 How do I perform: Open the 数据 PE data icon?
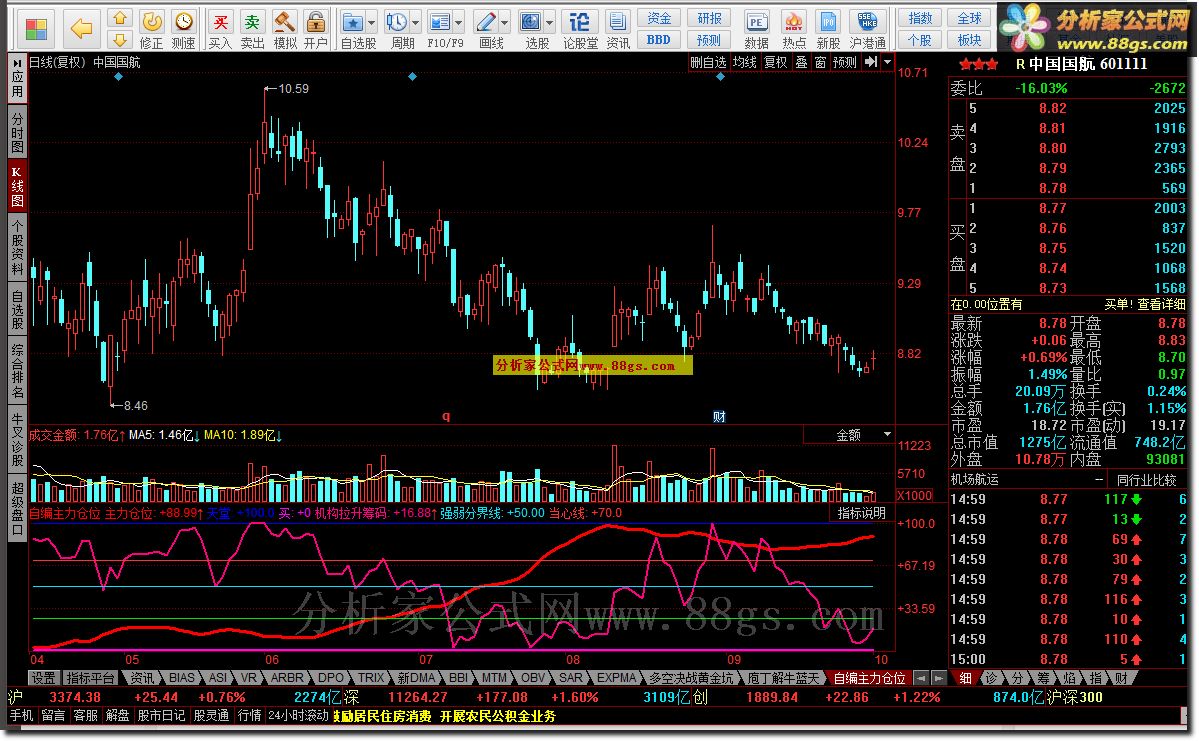[x=756, y=29]
